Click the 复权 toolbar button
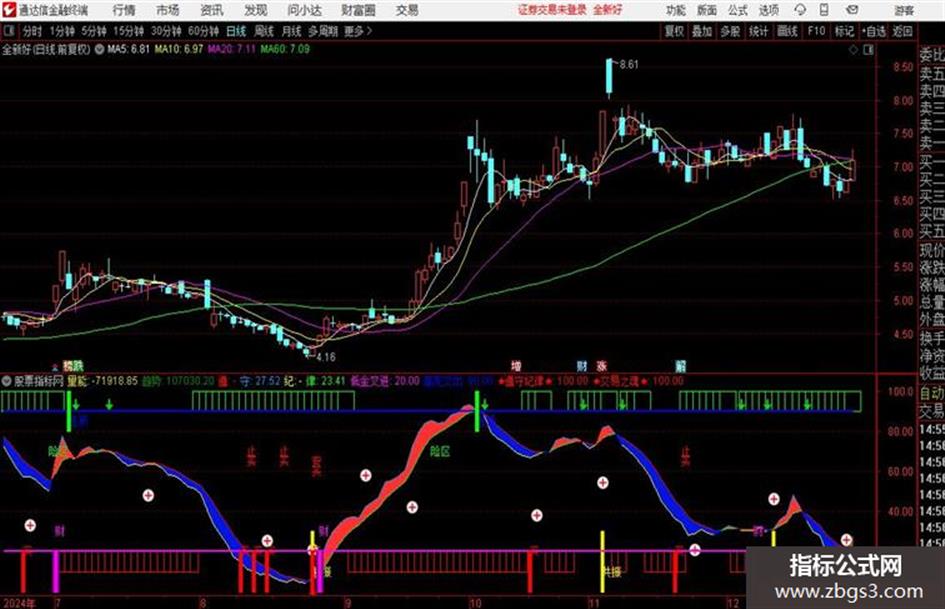This screenshot has height=609, width=945. pos(673,31)
